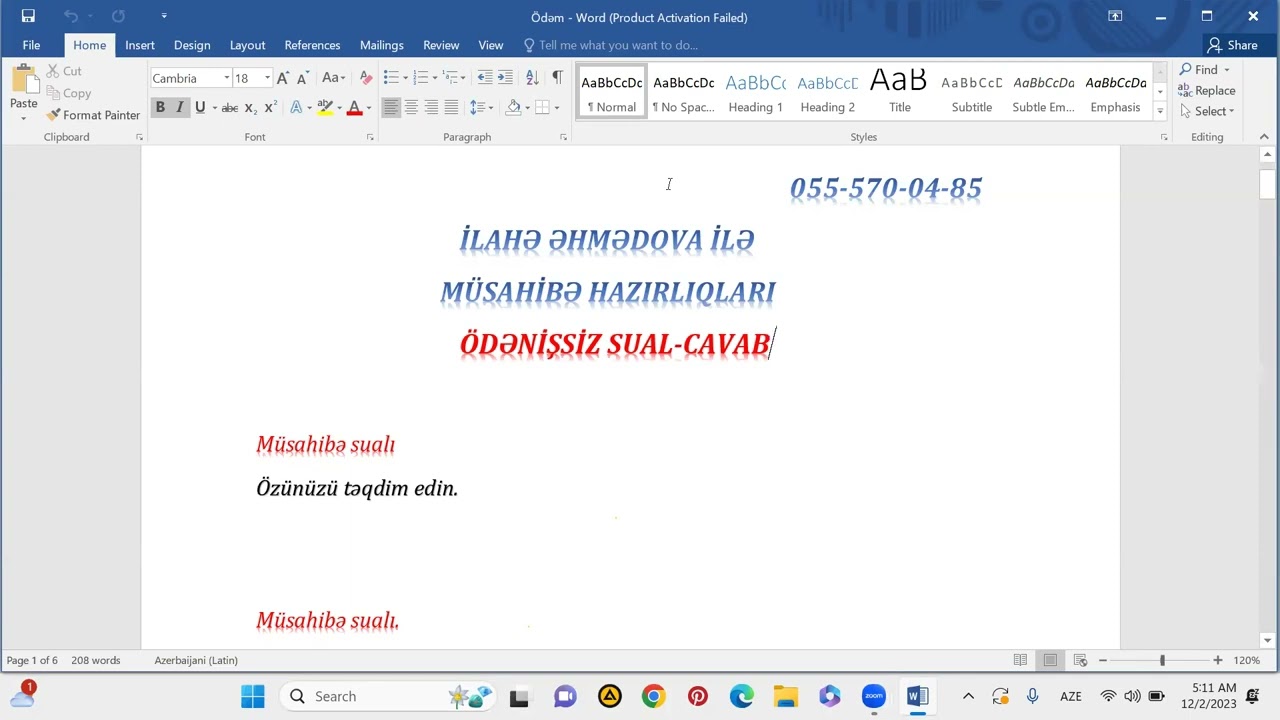
Task: Open the Borders dropdown
Action: pyautogui.click(x=555, y=108)
